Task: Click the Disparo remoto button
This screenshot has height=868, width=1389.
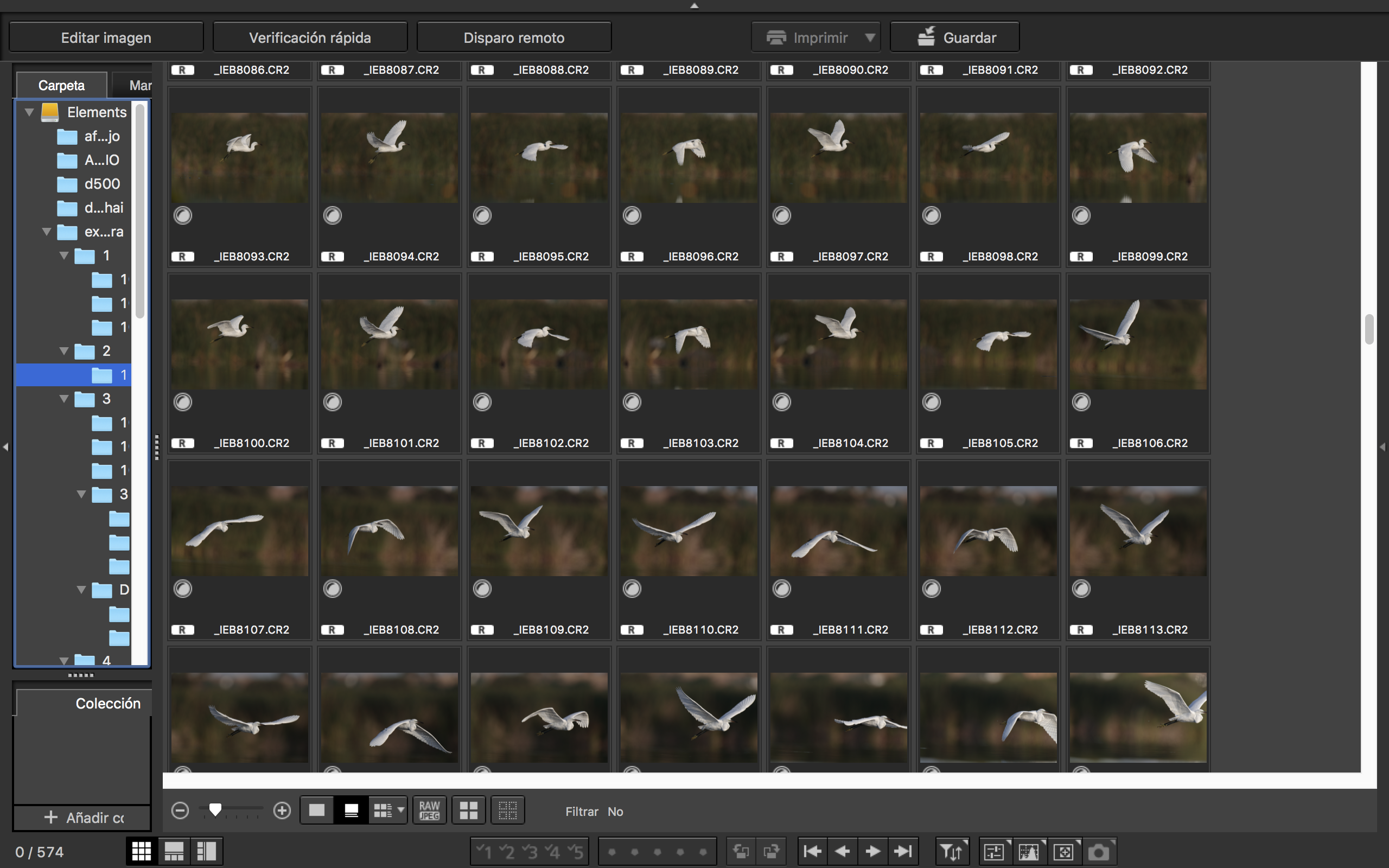Action: pos(514,37)
